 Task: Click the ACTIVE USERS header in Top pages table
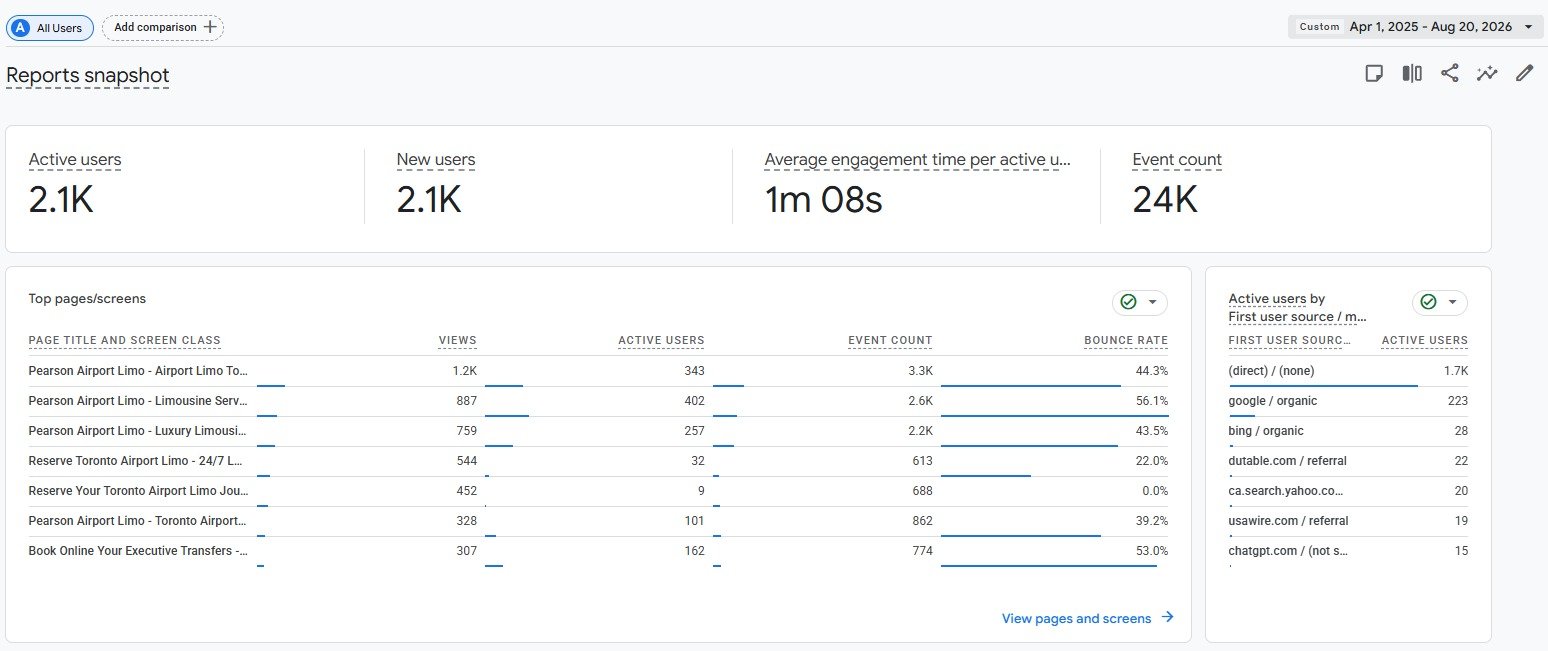pyautogui.click(x=661, y=341)
